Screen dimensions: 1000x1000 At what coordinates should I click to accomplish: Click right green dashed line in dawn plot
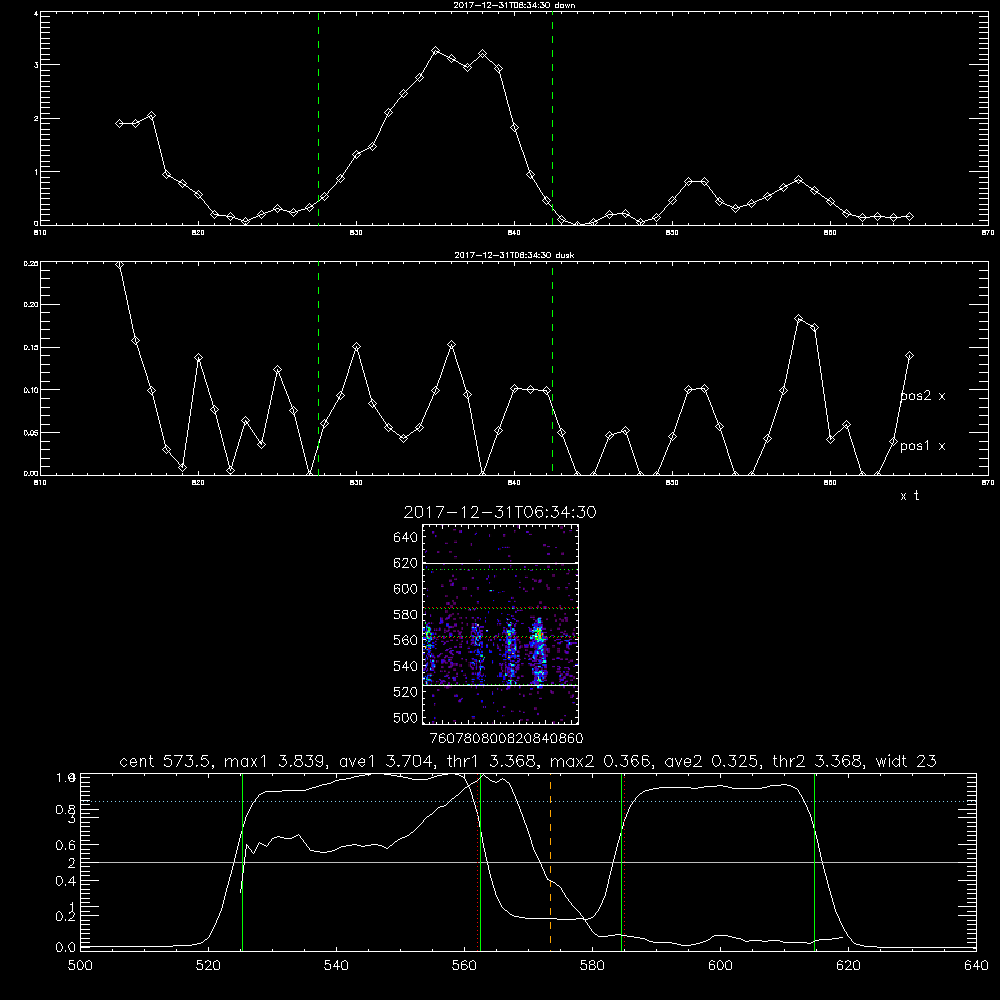[552, 118]
